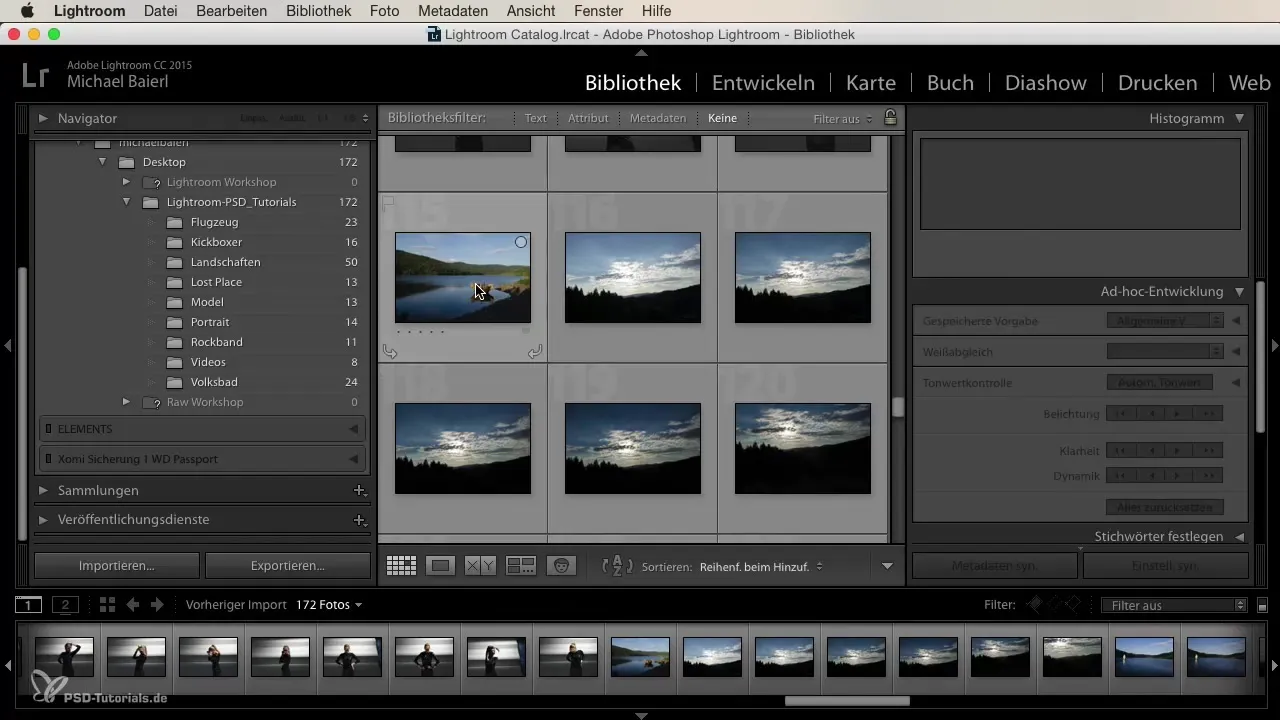Toggle the first flag filter icon

1035,605
